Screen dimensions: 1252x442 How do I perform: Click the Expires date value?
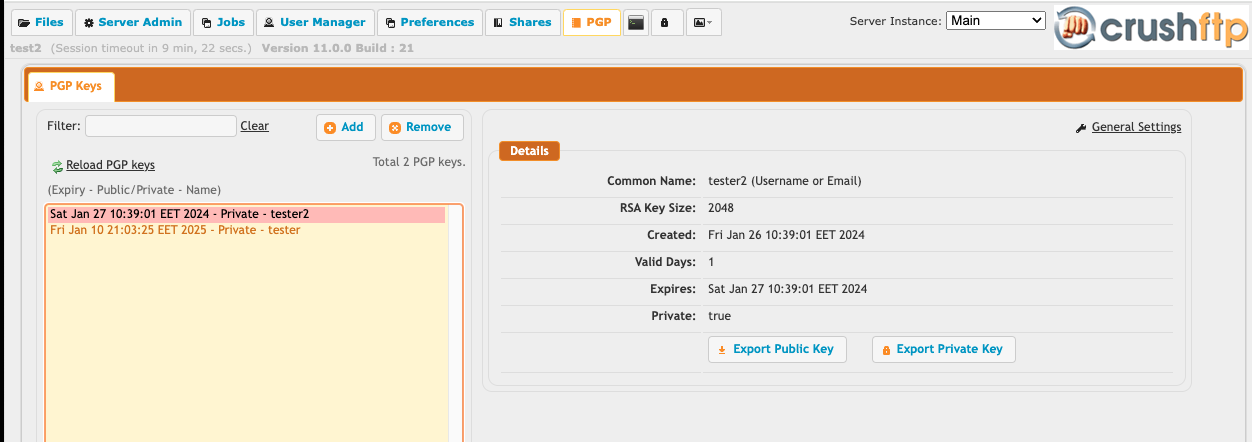click(x=787, y=289)
